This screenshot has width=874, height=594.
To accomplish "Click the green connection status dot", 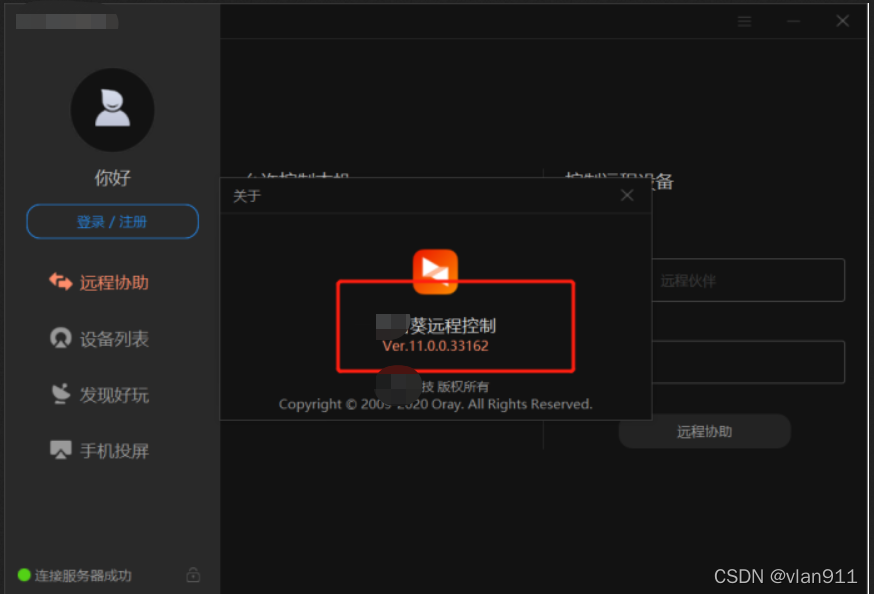I will (24, 575).
